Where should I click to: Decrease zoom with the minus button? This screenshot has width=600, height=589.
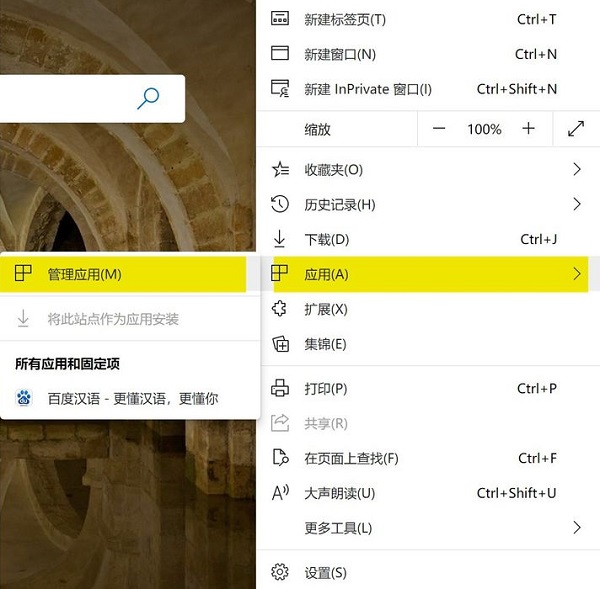pyautogui.click(x=439, y=129)
